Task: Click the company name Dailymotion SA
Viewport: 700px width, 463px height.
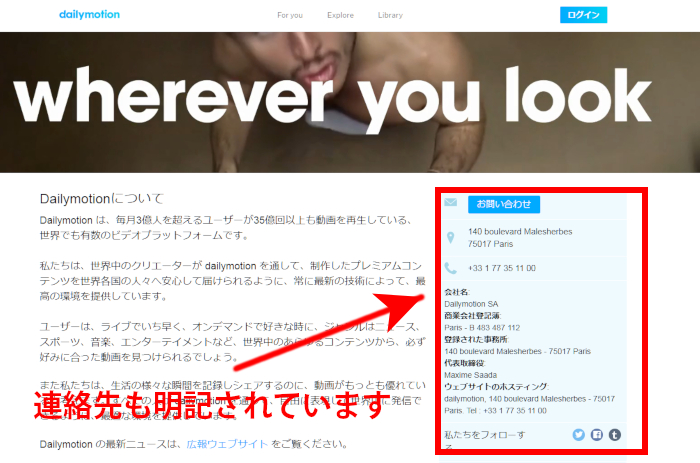Action: click(471, 304)
